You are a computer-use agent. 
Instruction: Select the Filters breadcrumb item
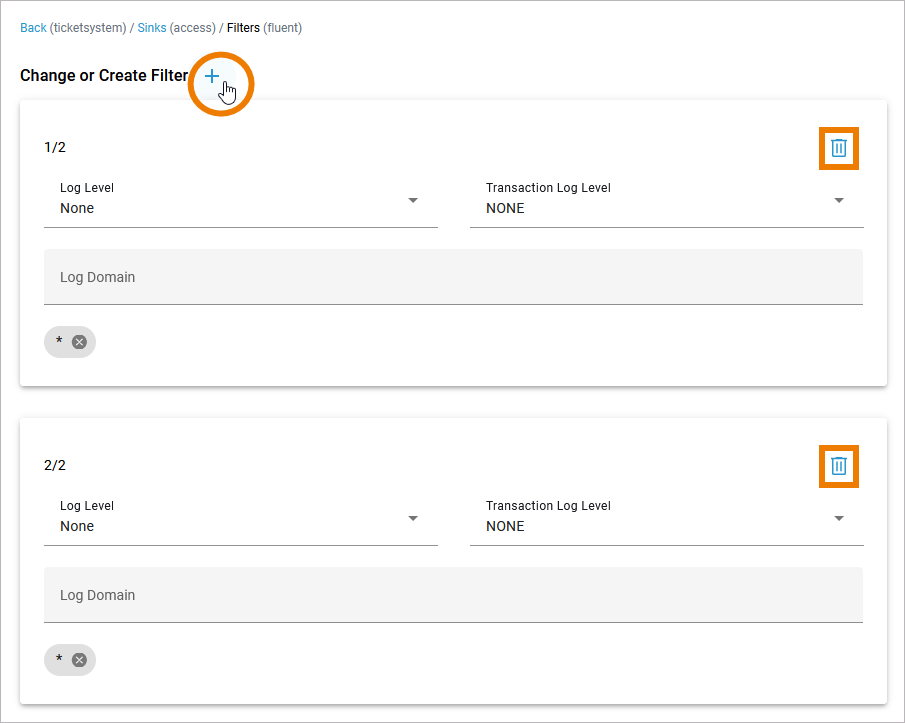pos(243,28)
